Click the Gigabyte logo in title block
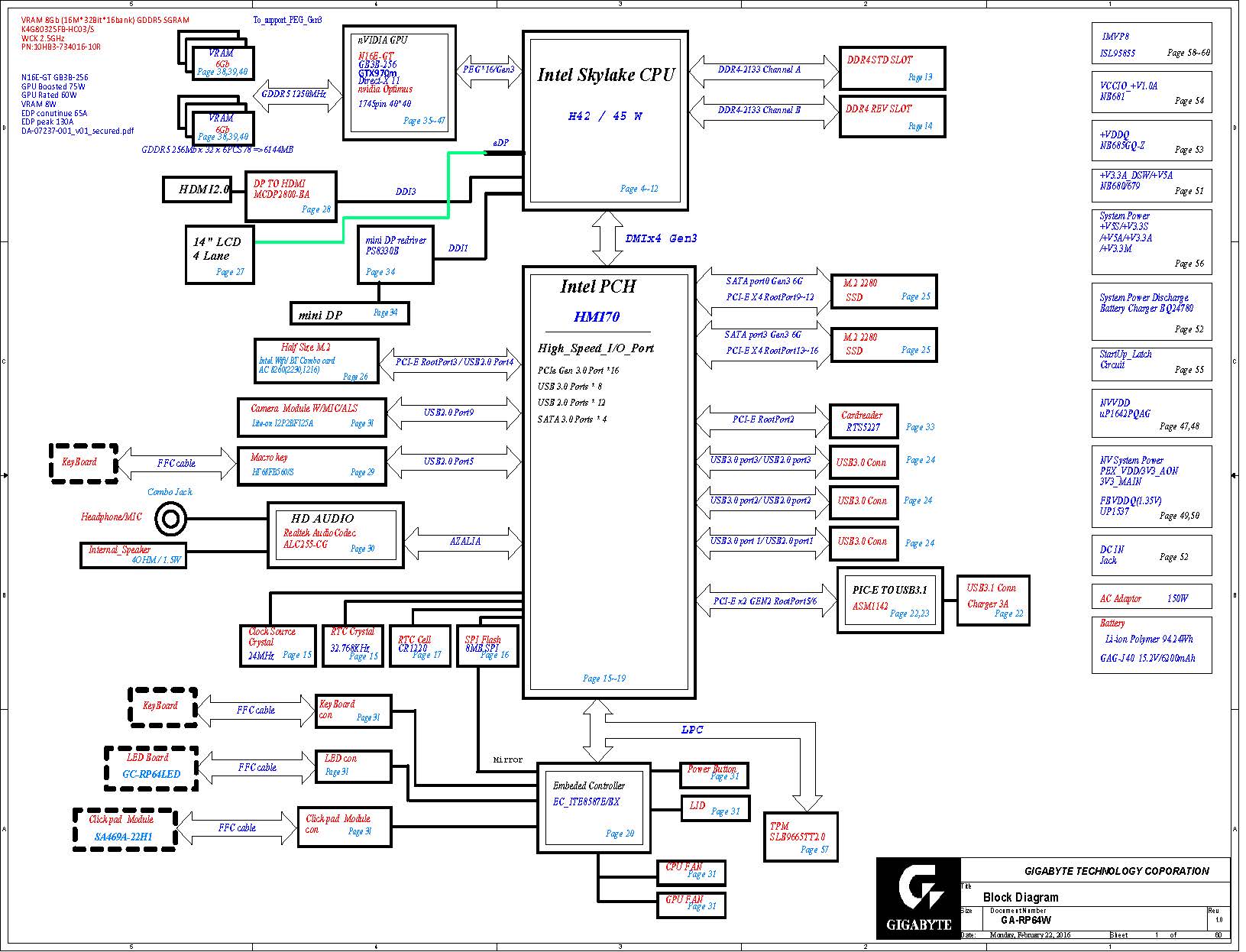This screenshot has width=1246, height=952. (x=918, y=898)
